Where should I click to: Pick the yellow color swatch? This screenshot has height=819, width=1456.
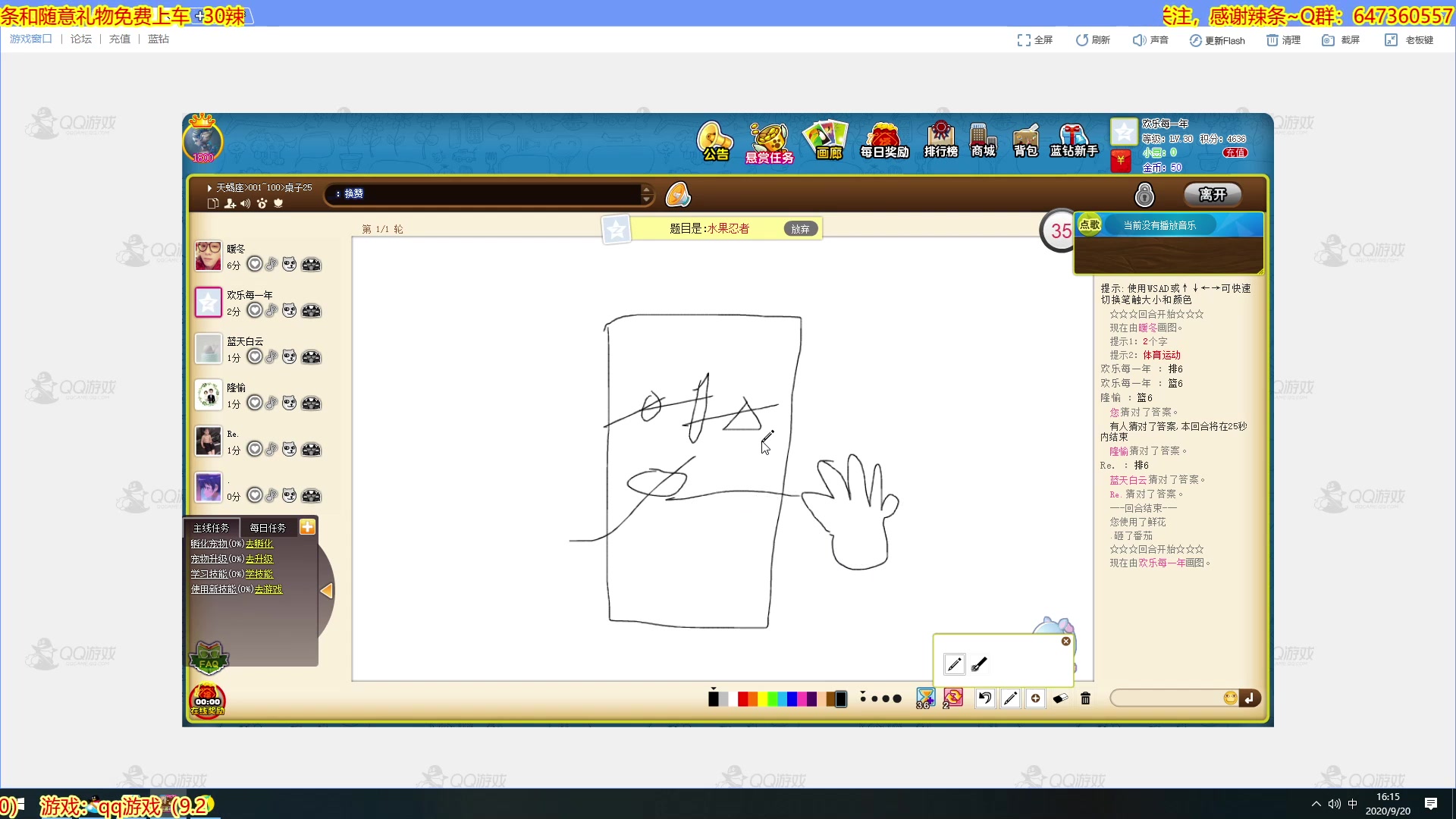point(762,699)
